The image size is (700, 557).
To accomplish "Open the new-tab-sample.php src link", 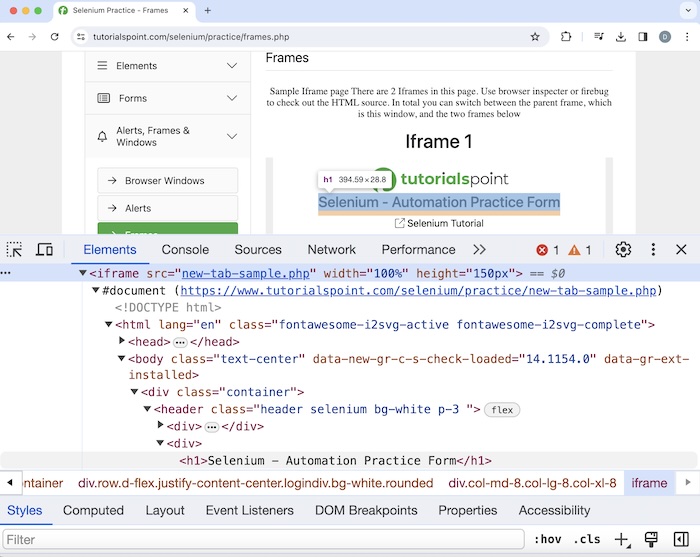I will click(x=246, y=273).
